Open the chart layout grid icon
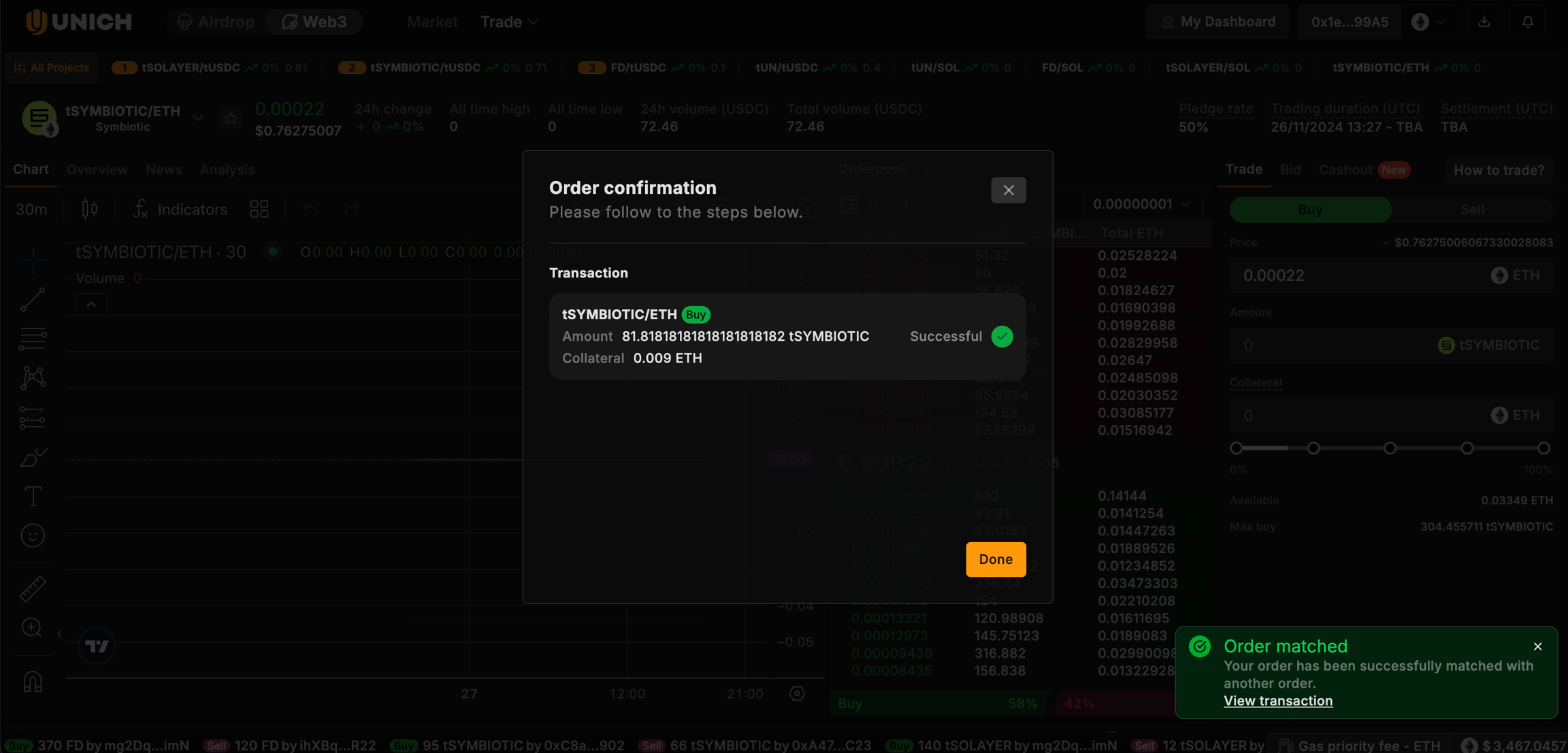The height and width of the screenshot is (753, 1568). click(259, 210)
